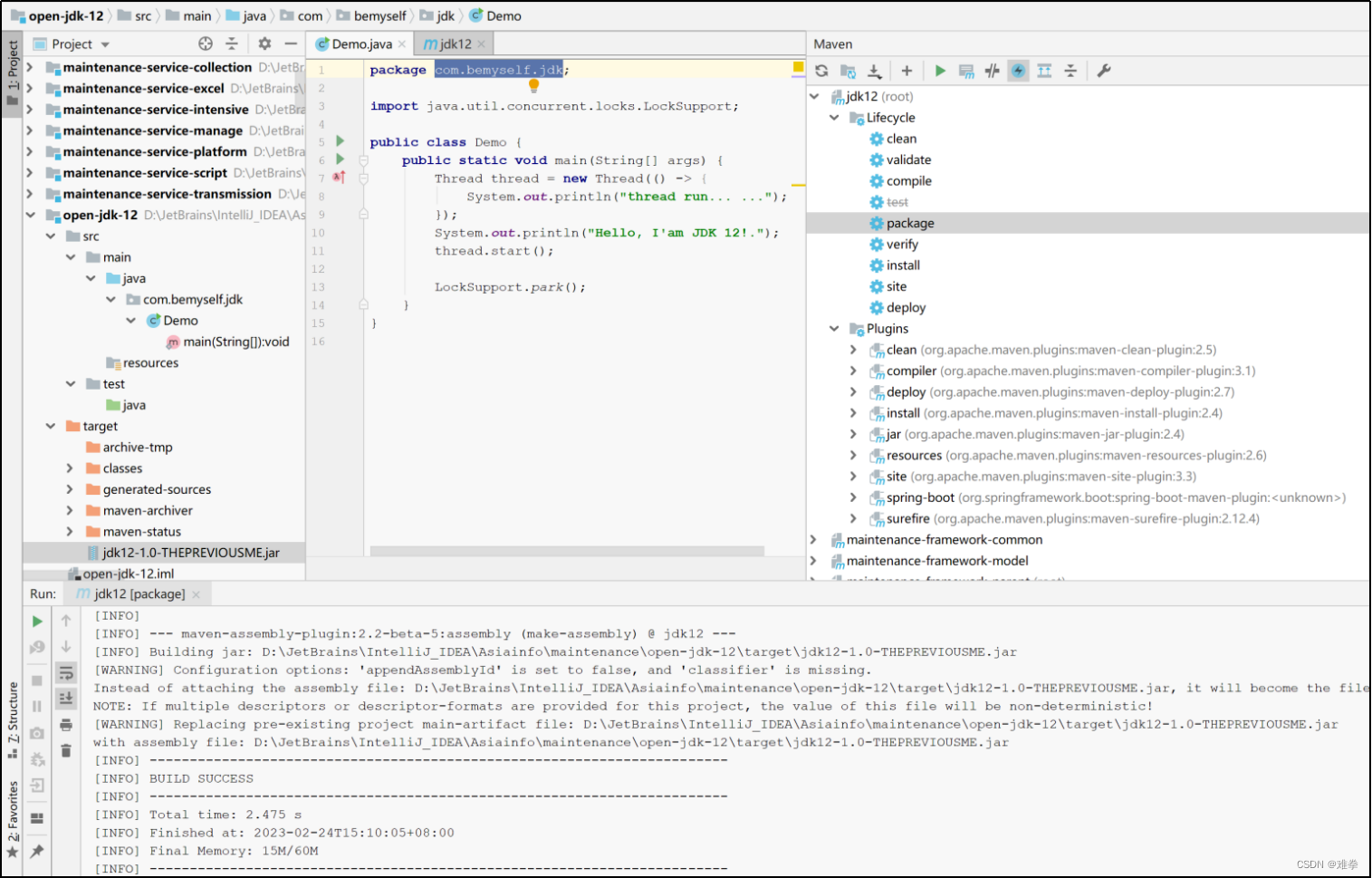Click Generate Sources and Update Folders icon

pyautogui.click(x=848, y=71)
